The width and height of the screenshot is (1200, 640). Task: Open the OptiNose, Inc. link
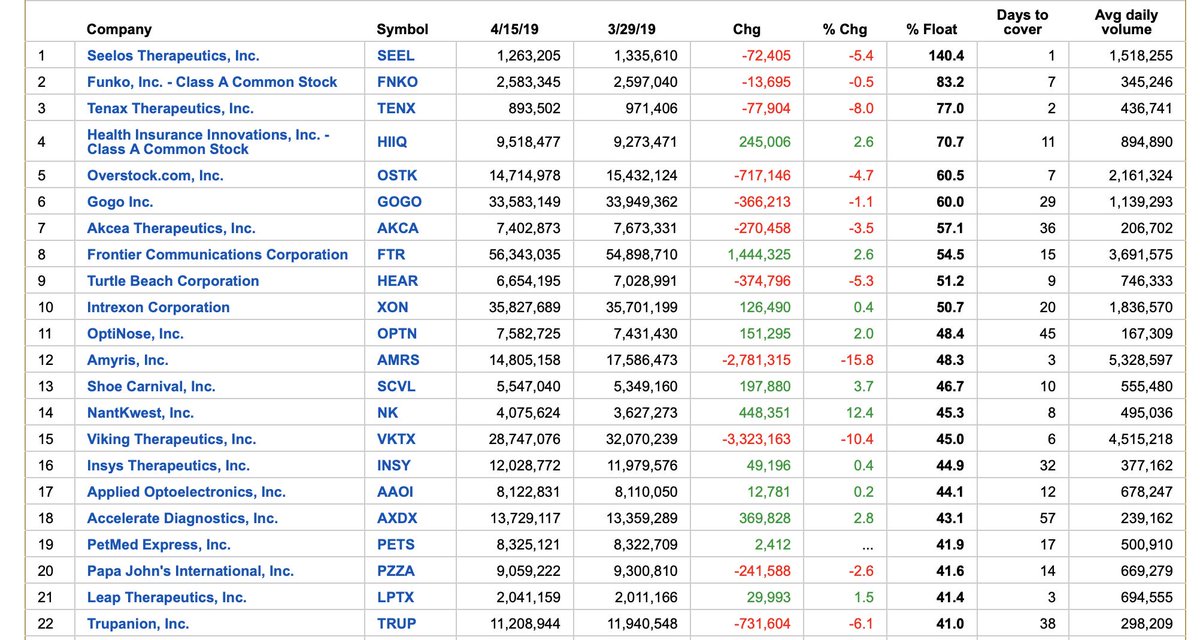[135, 334]
